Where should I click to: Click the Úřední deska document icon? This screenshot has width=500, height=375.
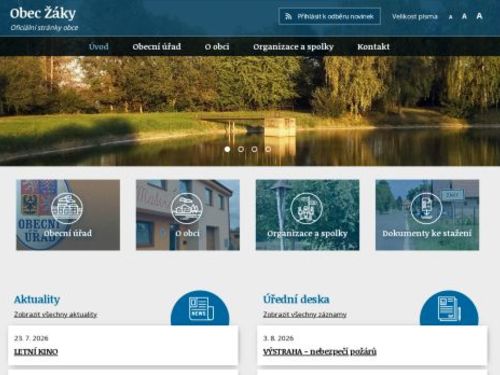(x=449, y=308)
